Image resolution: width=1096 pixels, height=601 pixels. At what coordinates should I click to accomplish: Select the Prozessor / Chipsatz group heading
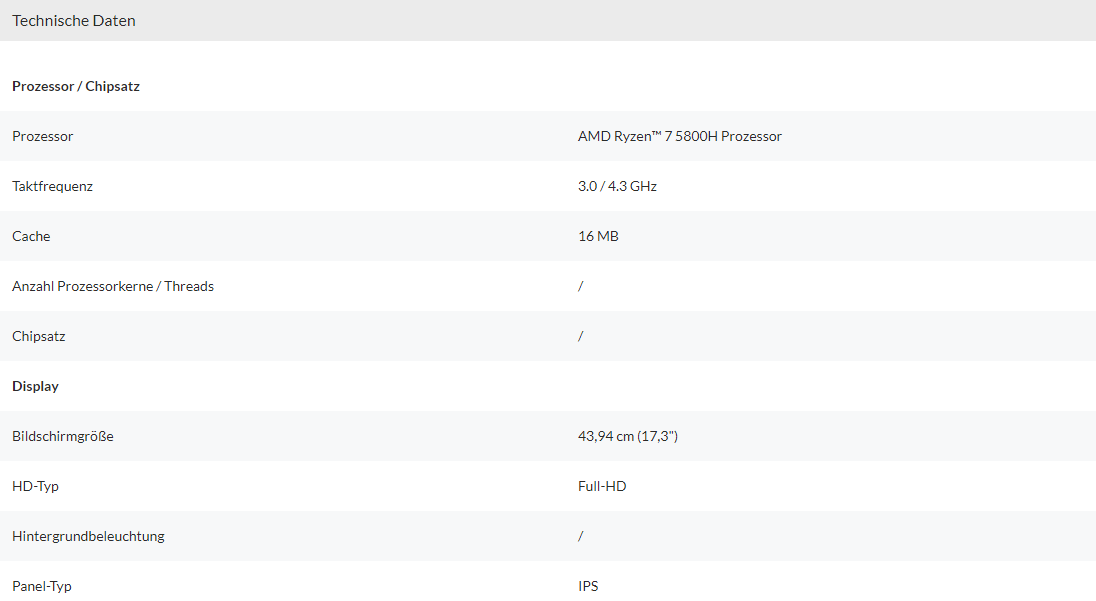click(76, 86)
